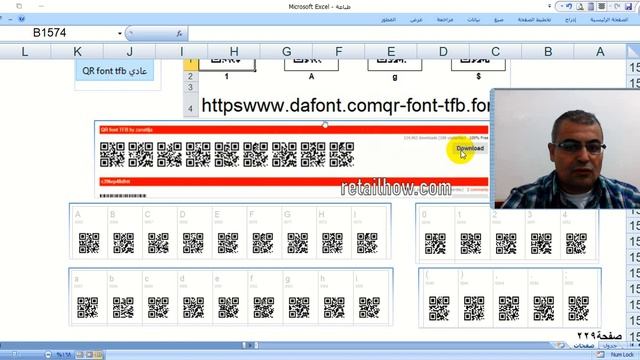
Task: Select column header A
Action: 600,51
